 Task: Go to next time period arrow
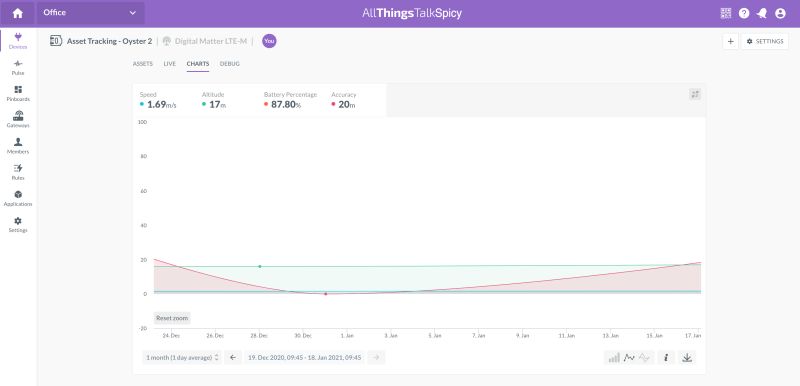(x=376, y=357)
